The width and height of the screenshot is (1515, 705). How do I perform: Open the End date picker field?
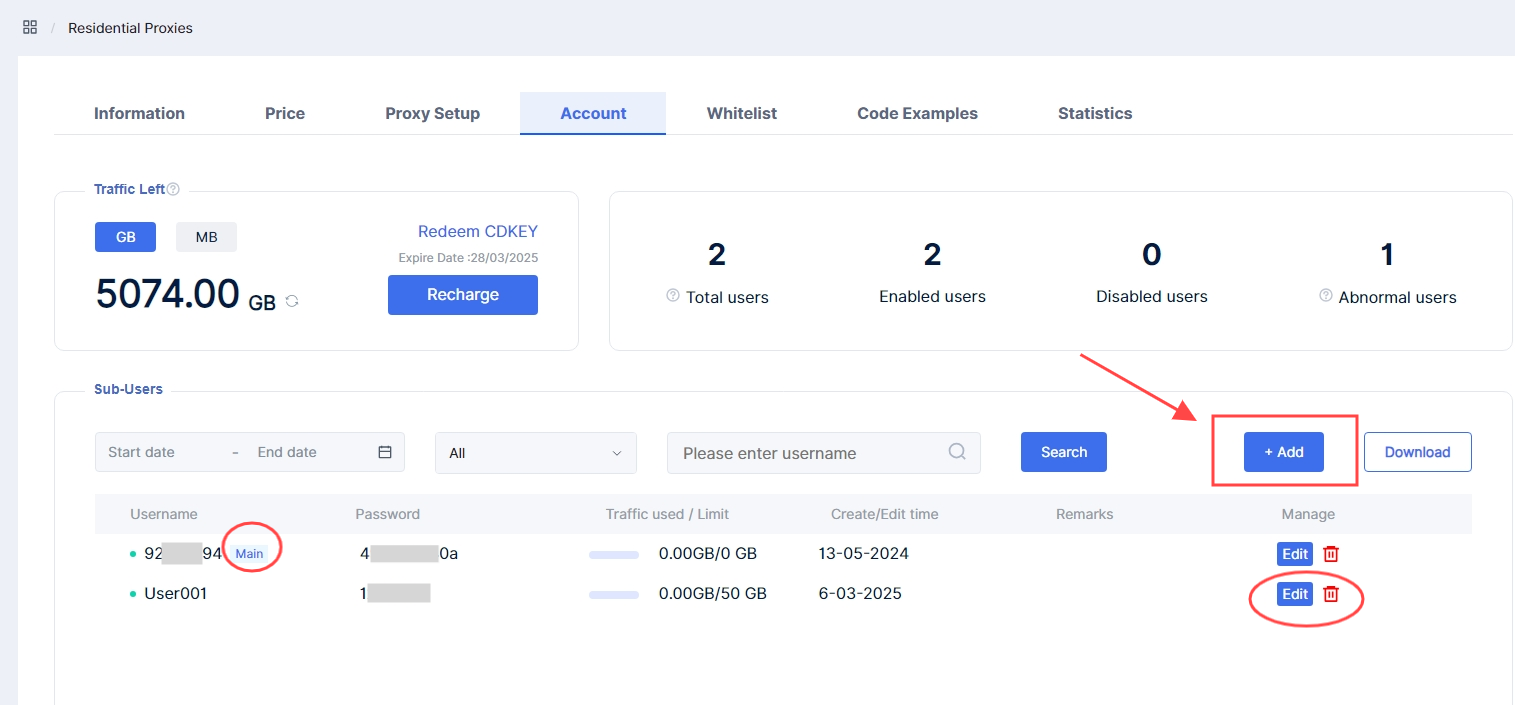300,452
